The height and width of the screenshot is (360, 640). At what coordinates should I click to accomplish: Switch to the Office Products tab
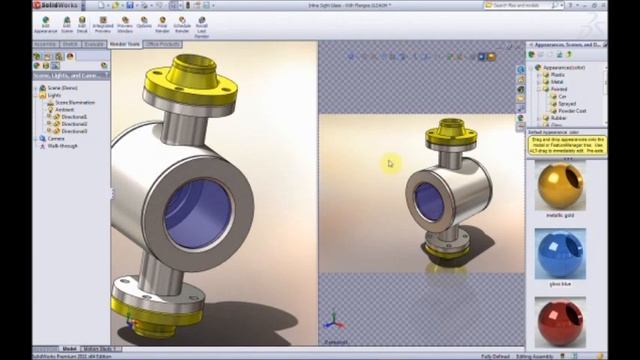162,44
